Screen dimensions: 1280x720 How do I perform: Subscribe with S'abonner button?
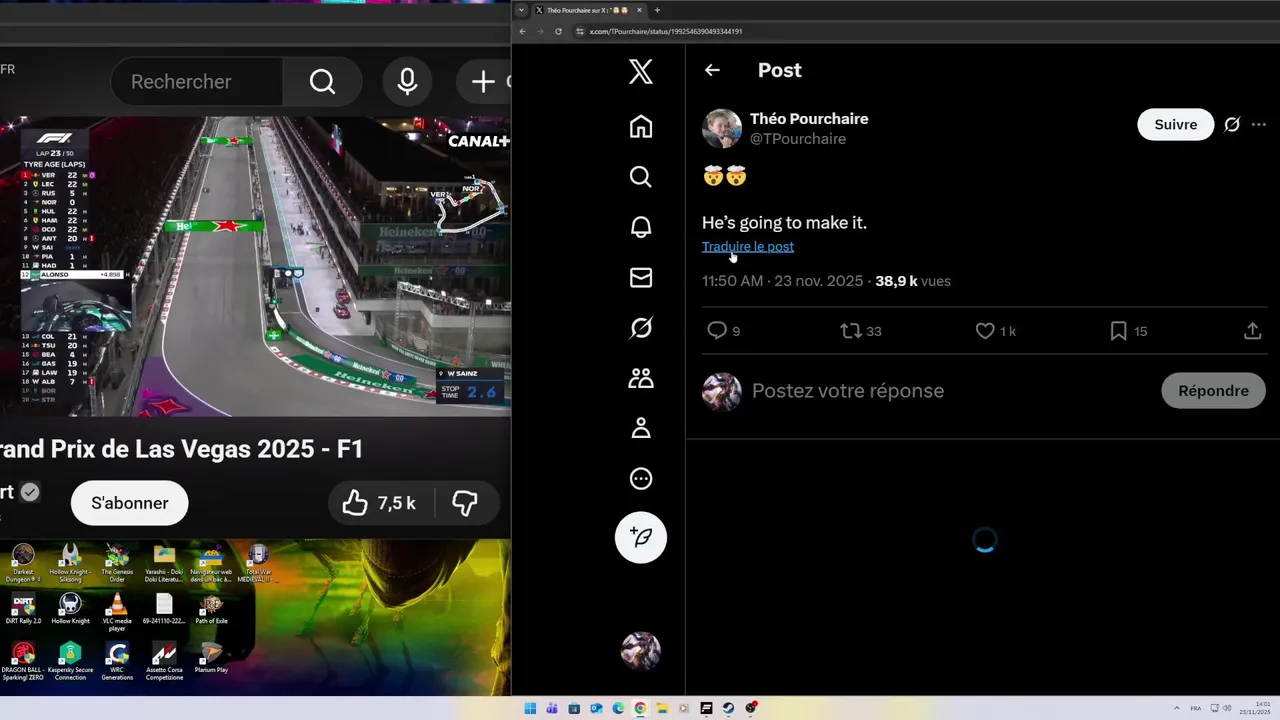129,503
